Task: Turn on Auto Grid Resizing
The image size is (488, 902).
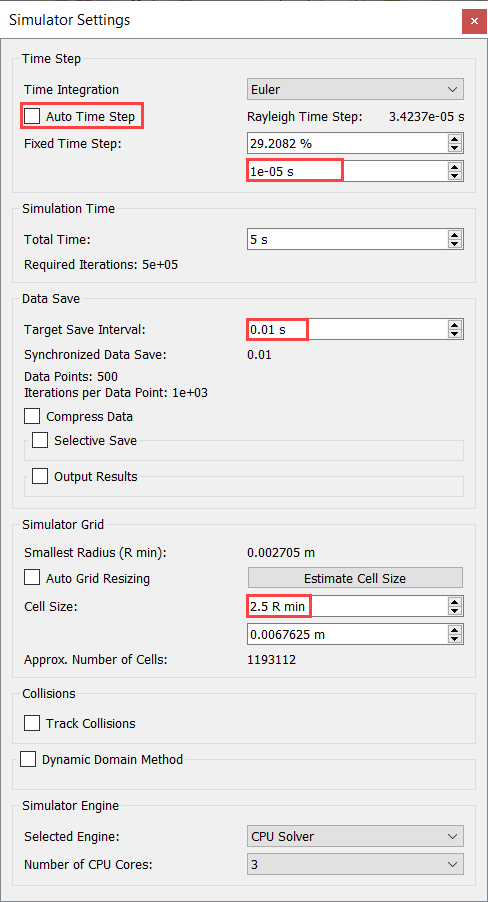Action: [x=32, y=578]
